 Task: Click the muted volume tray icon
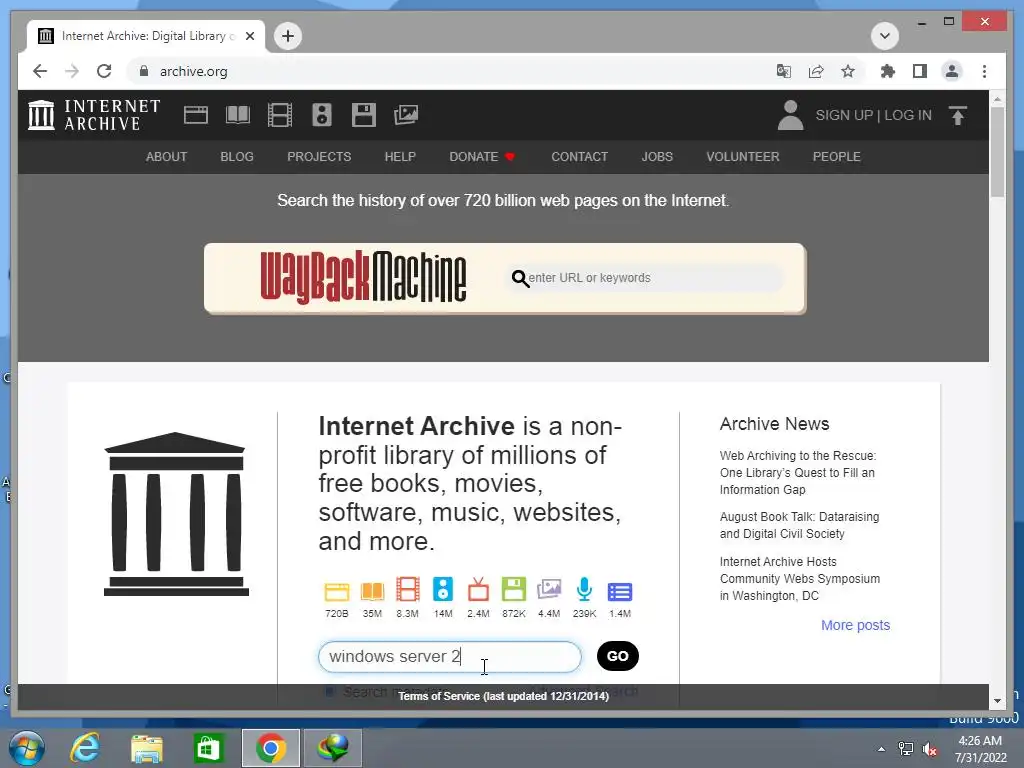929,749
